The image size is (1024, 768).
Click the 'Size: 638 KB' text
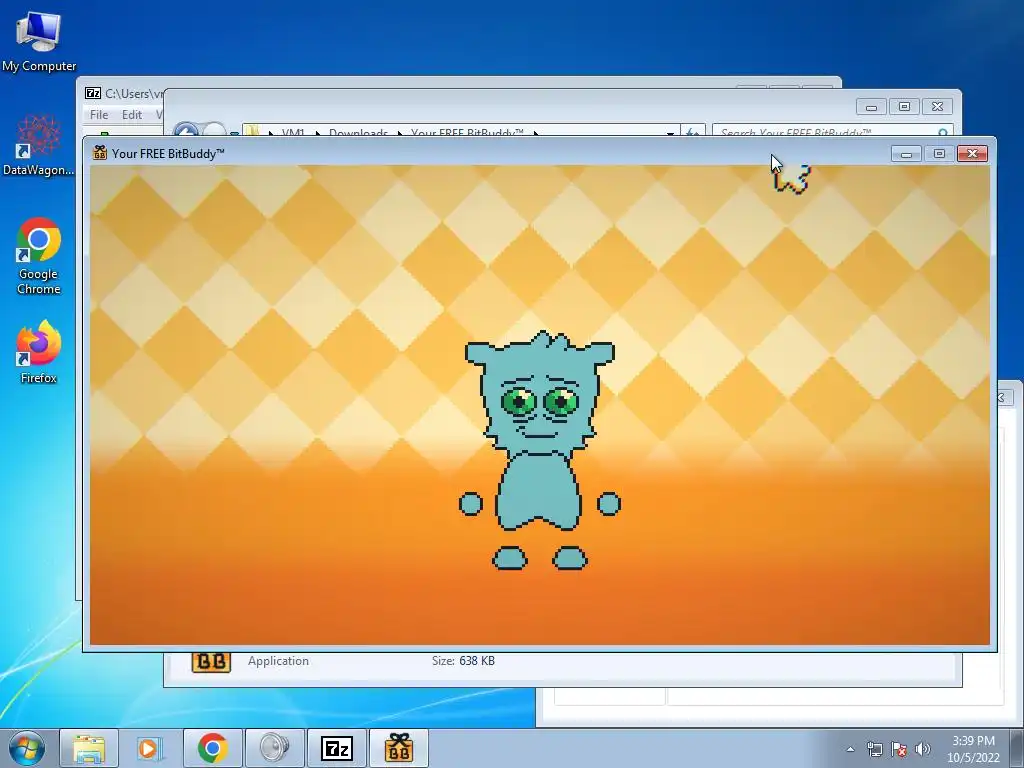463,661
